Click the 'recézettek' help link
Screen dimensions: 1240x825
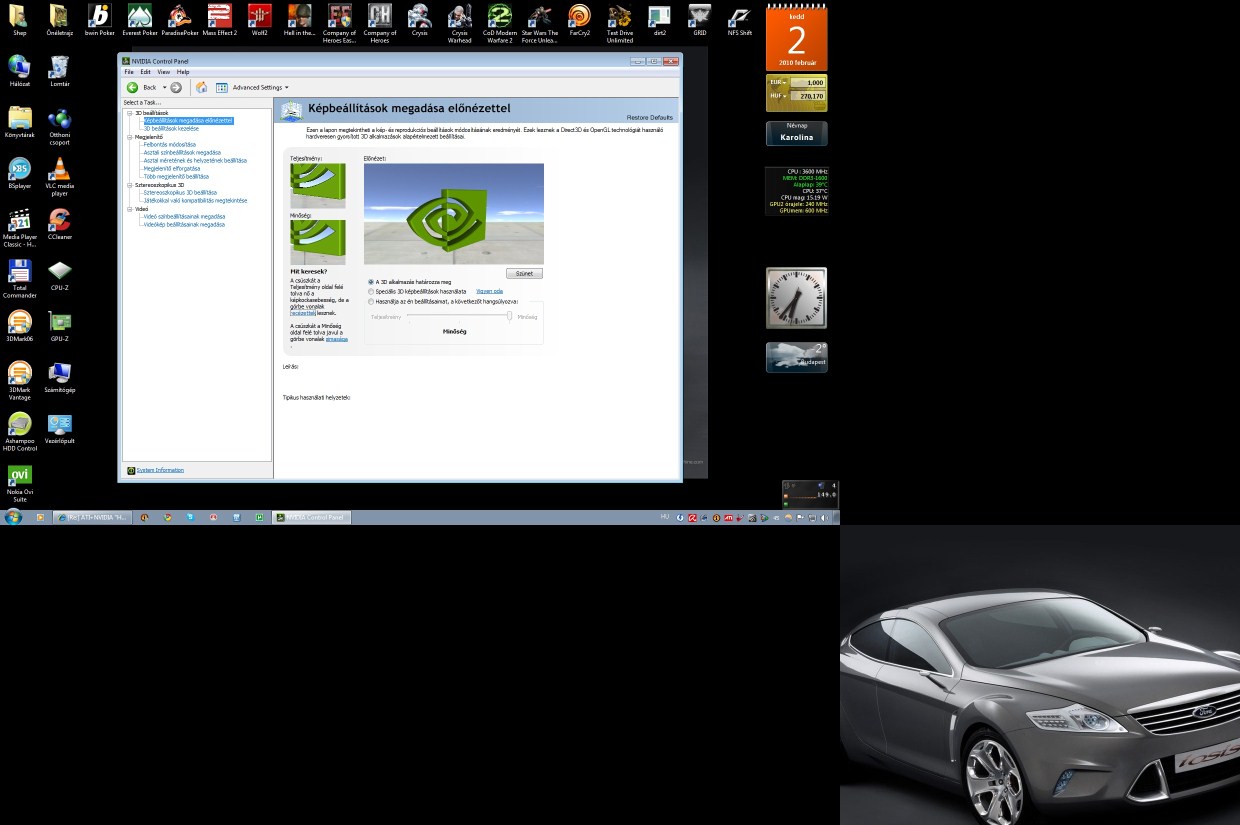coord(303,313)
